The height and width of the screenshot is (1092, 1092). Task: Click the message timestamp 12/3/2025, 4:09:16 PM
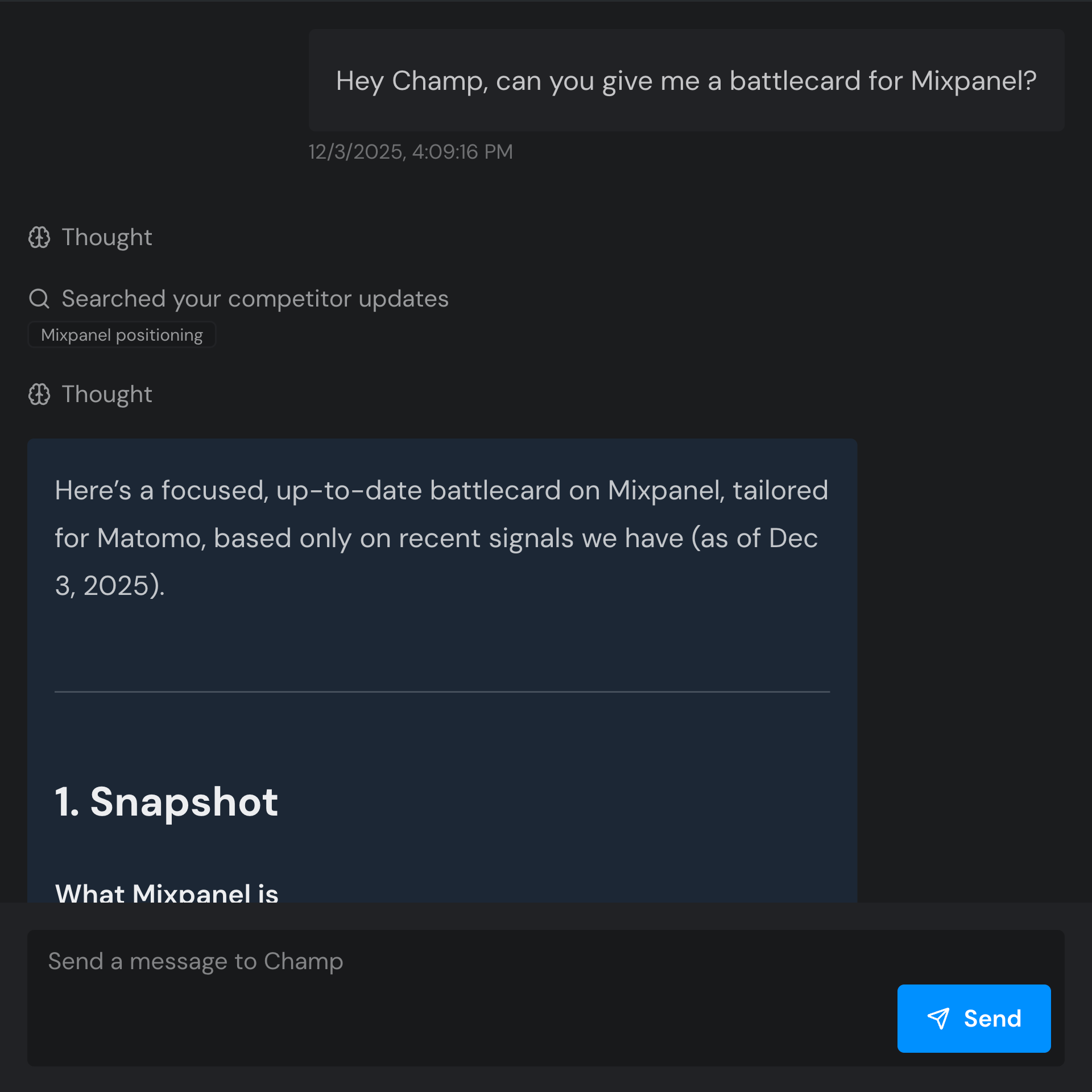[x=410, y=152]
